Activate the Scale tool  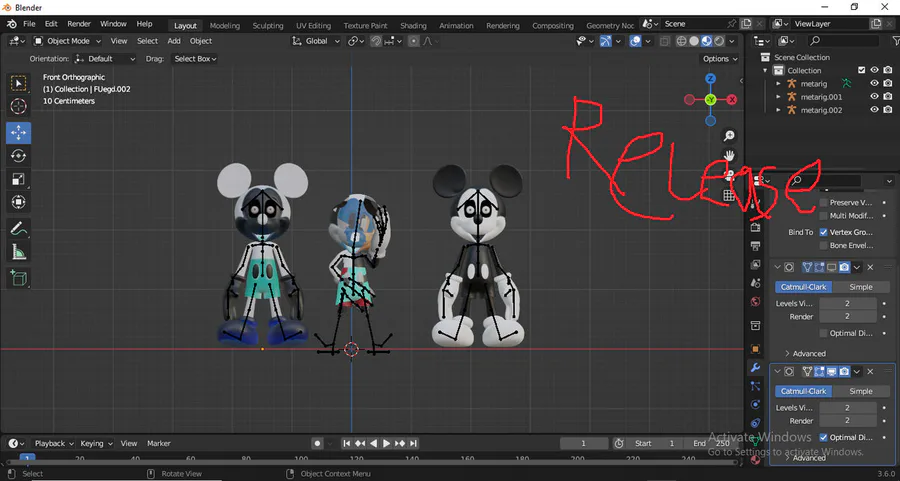click(x=18, y=179)
